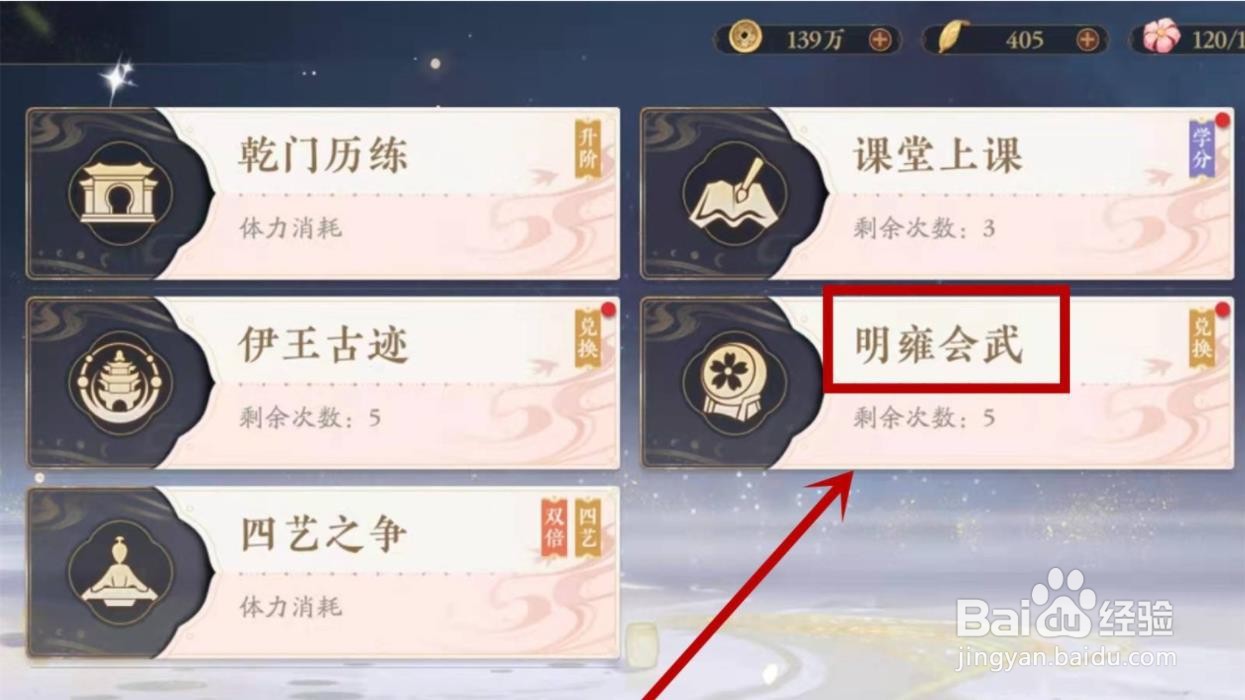Select the 课堂上课 title text
Screen dimensions: 1245x700
(x=938, y=156)
